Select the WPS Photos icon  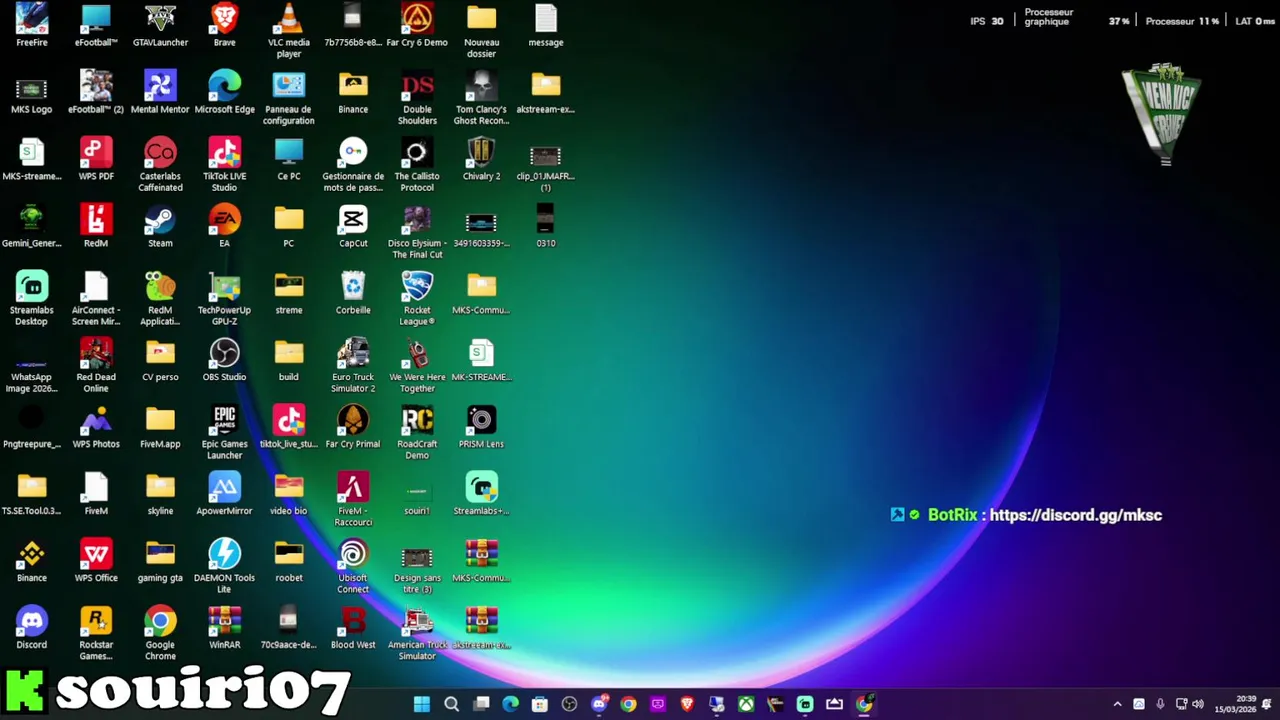click(x=96, y=427)
